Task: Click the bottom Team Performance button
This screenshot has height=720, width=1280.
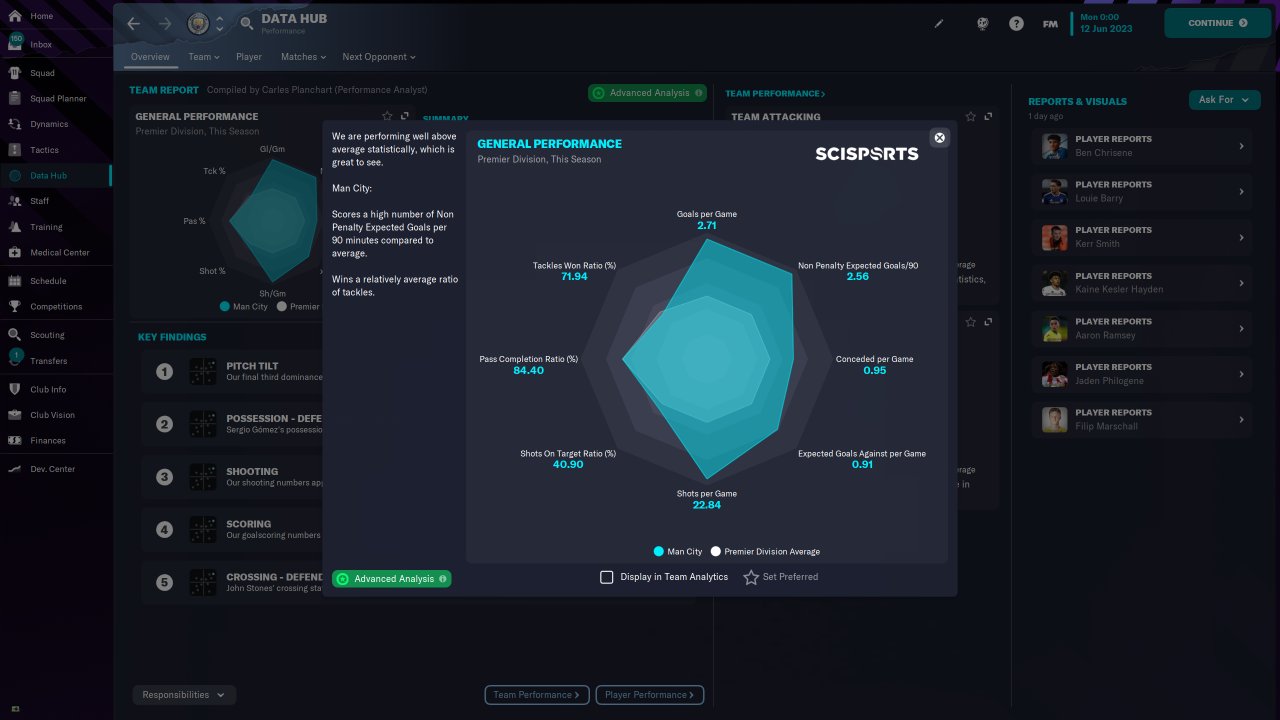Action: pyautogui.click(x=537, y=695)
